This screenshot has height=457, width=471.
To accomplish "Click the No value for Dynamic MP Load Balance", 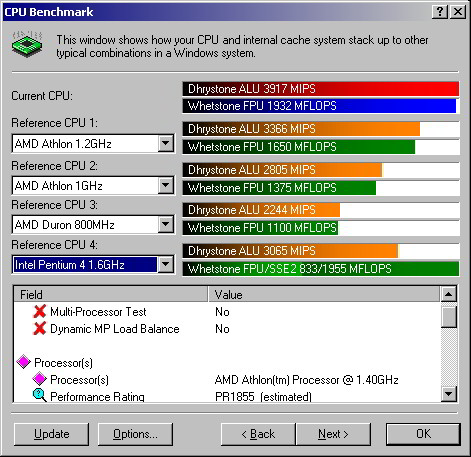I will pos(222,329).
